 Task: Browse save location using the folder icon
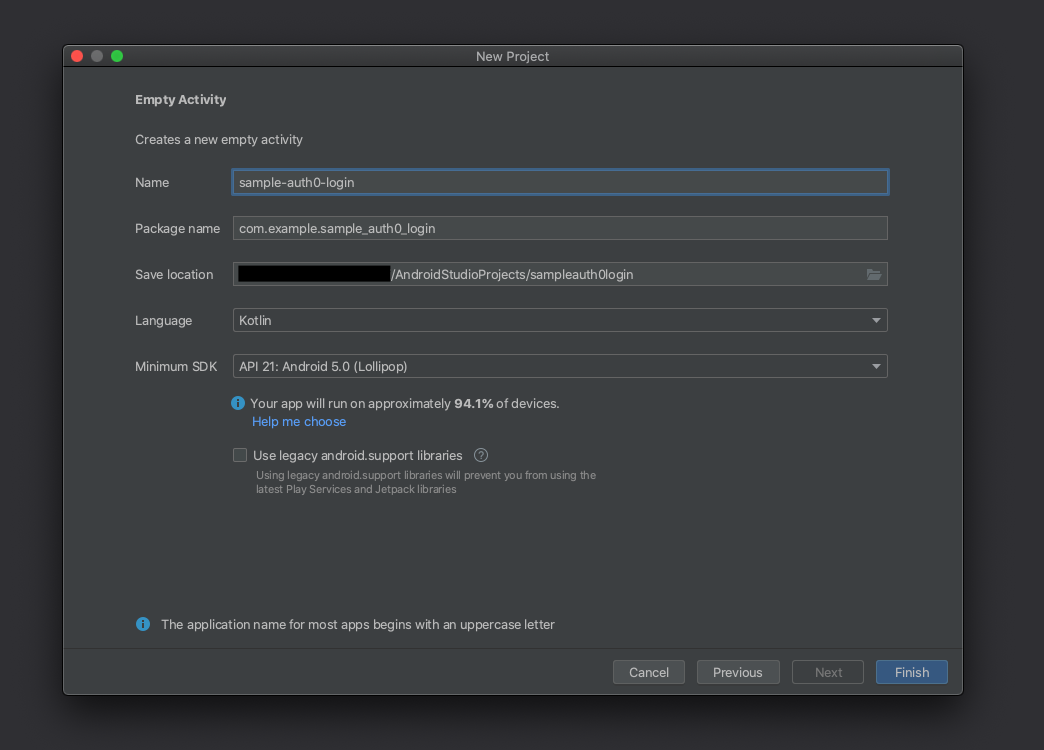tap(874, 273)
